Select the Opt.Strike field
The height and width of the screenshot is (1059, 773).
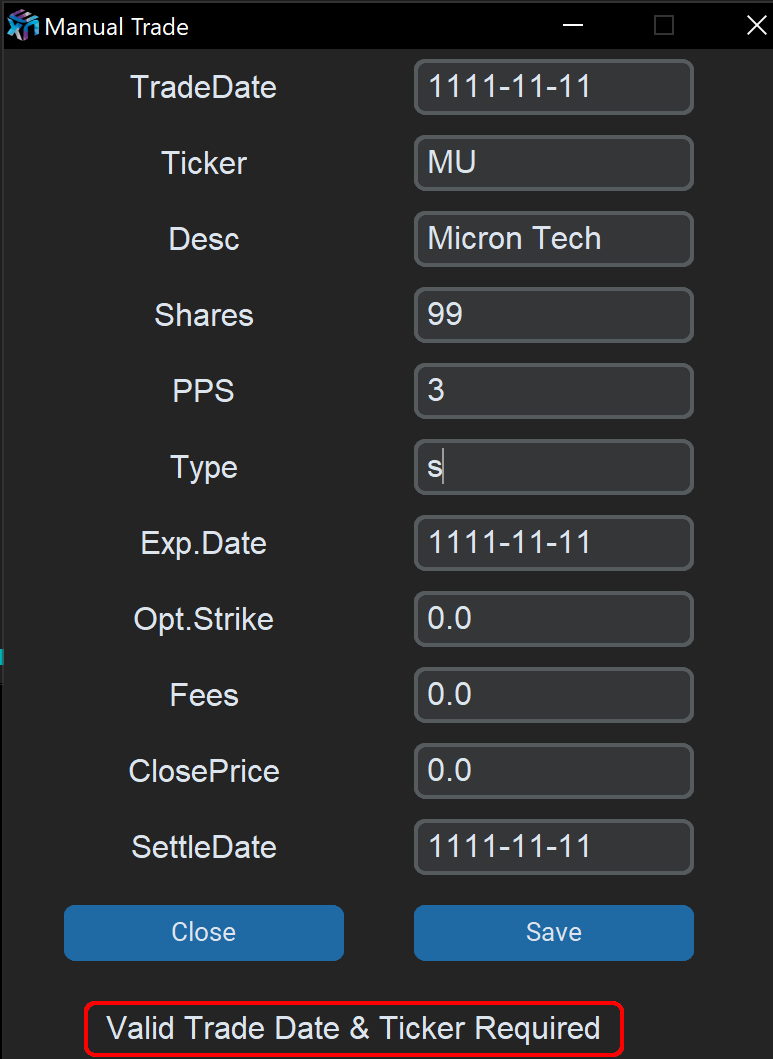[x=553, y=619]
